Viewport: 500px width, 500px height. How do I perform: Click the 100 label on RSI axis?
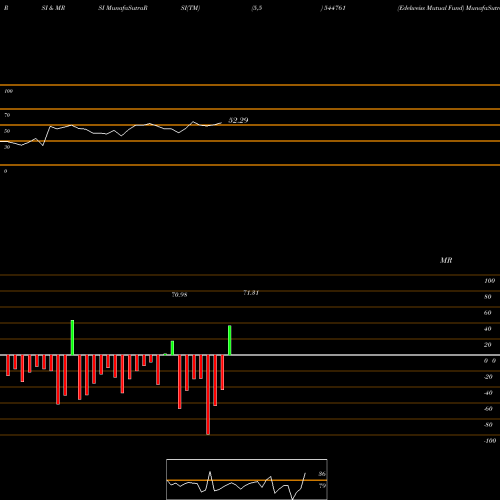point(8,91)
